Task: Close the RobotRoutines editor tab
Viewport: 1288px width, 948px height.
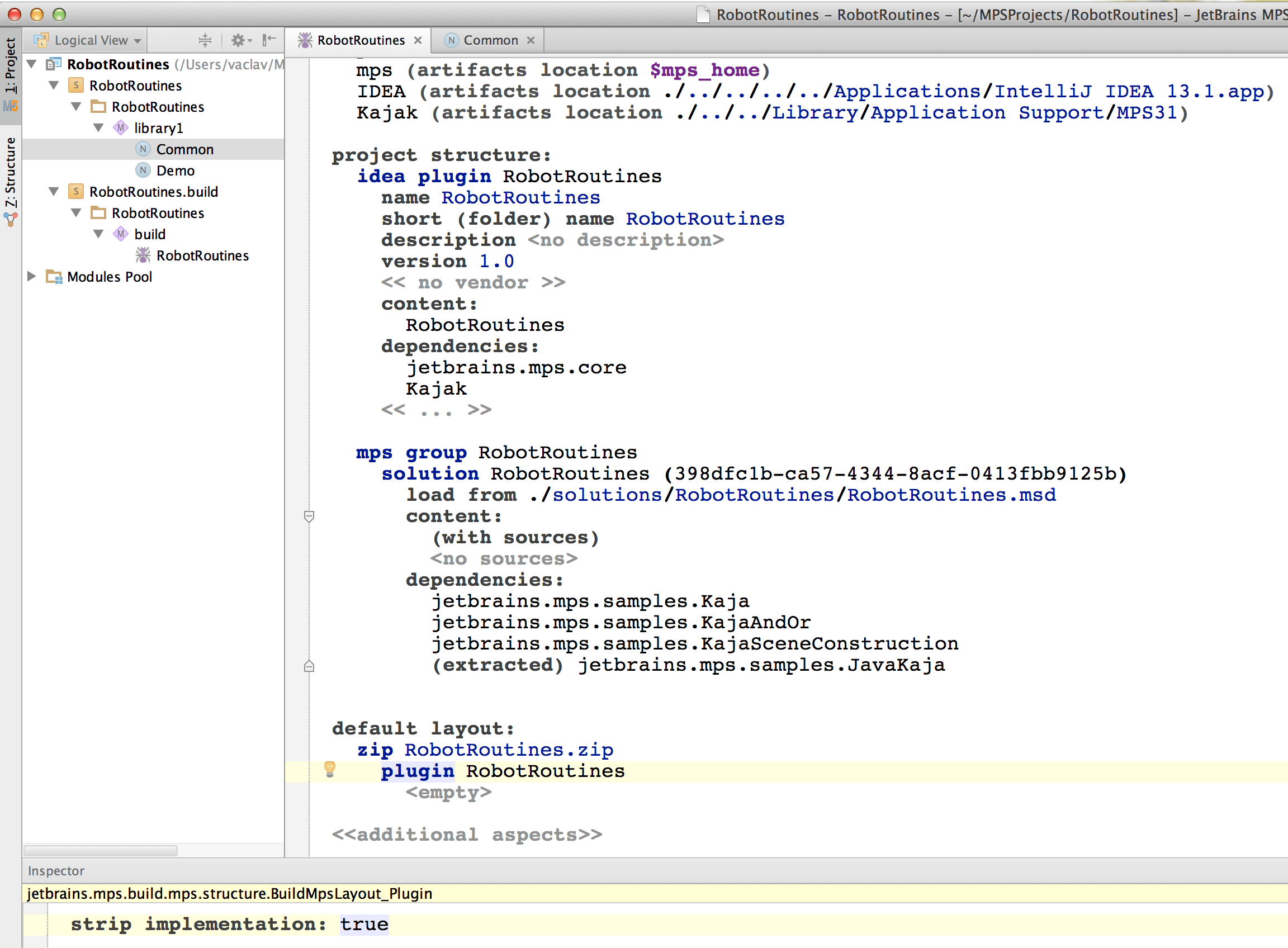Action: pos(418,40)
